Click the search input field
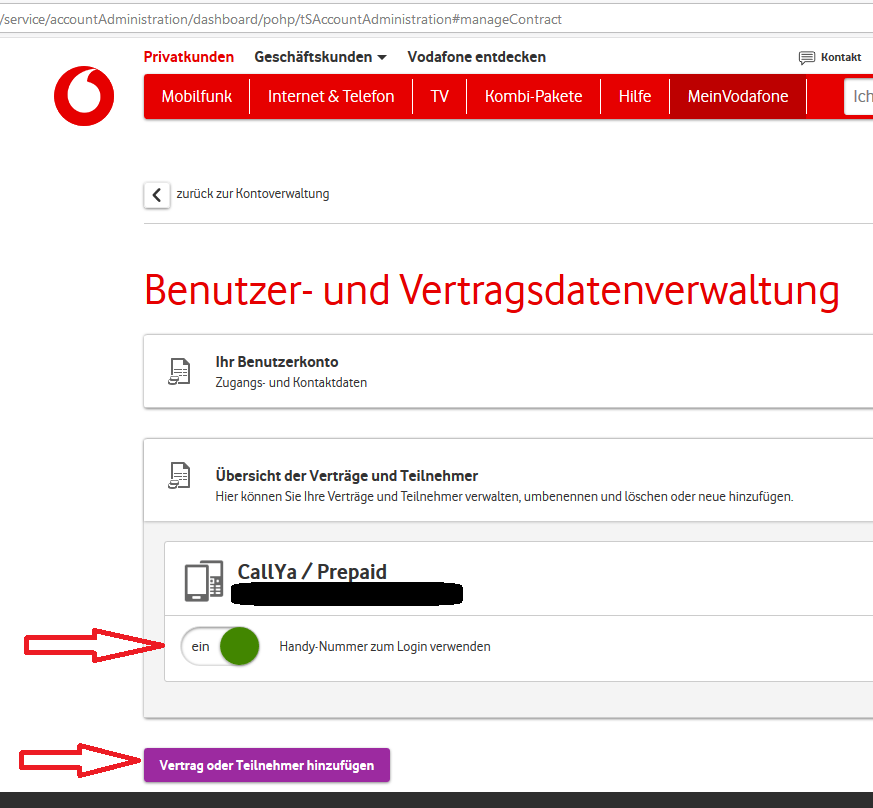Screen dimensions: 873x808 pyautogui.click(x=859, y=96)
